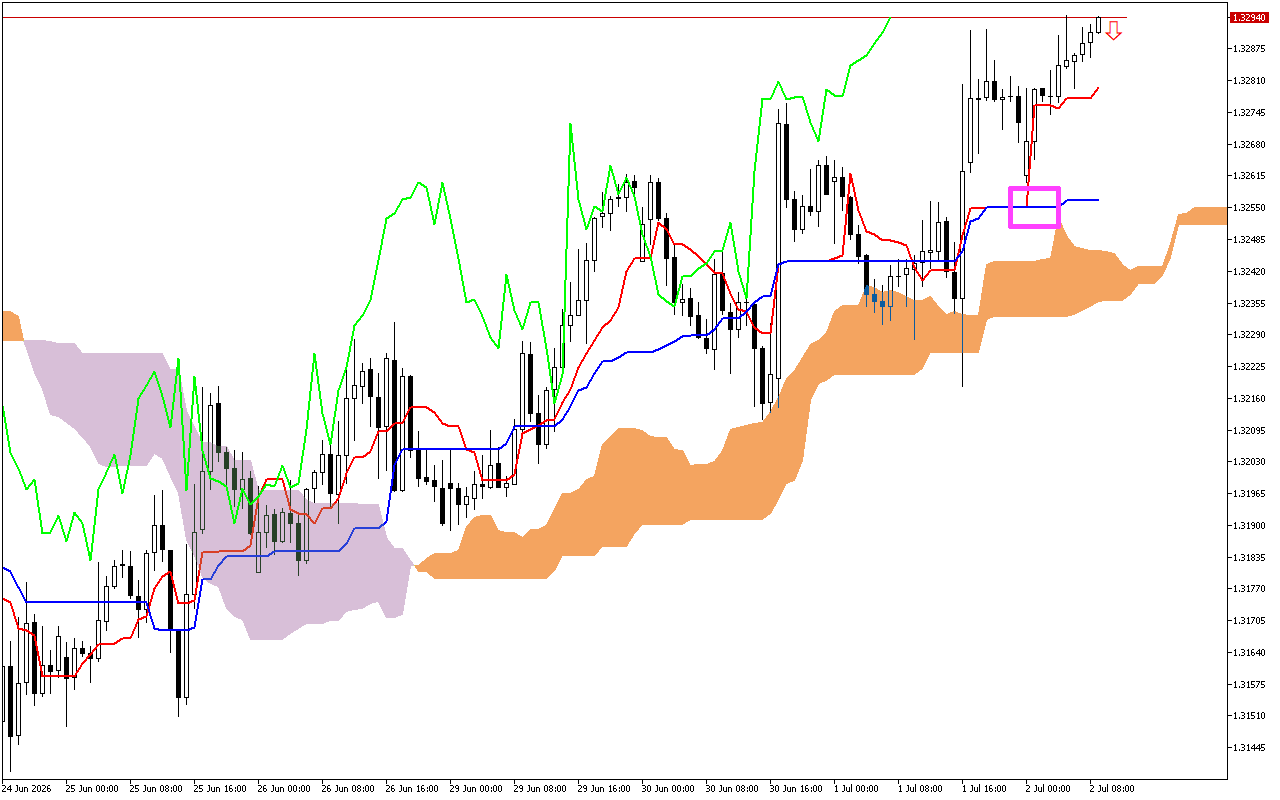Click the 1.32680 price axis label
Screen dimensions: 1280x800
pos(1248,145)
